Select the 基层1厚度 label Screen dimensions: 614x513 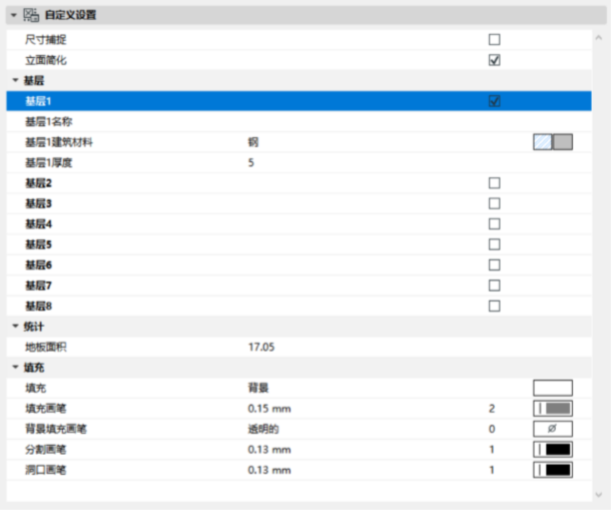click(x=49, y=163)
